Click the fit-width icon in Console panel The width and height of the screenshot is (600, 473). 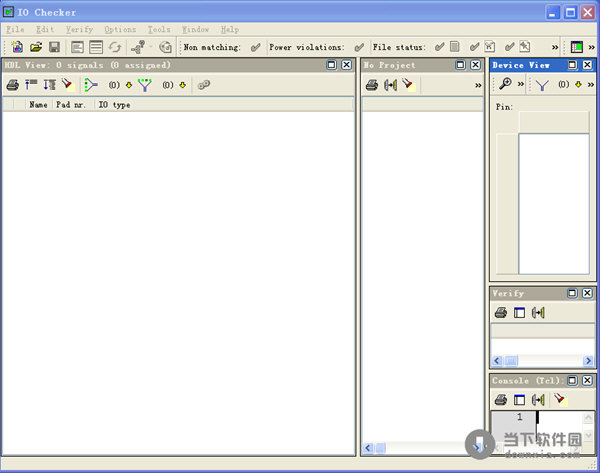[538, 400]
